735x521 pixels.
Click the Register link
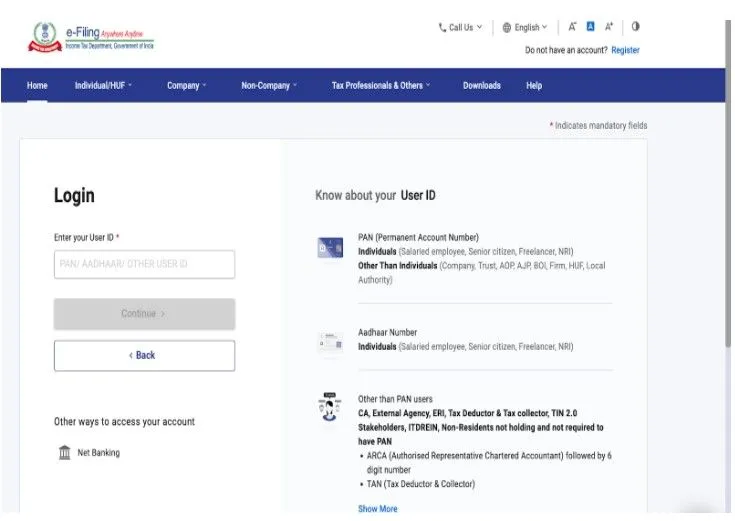625,50
